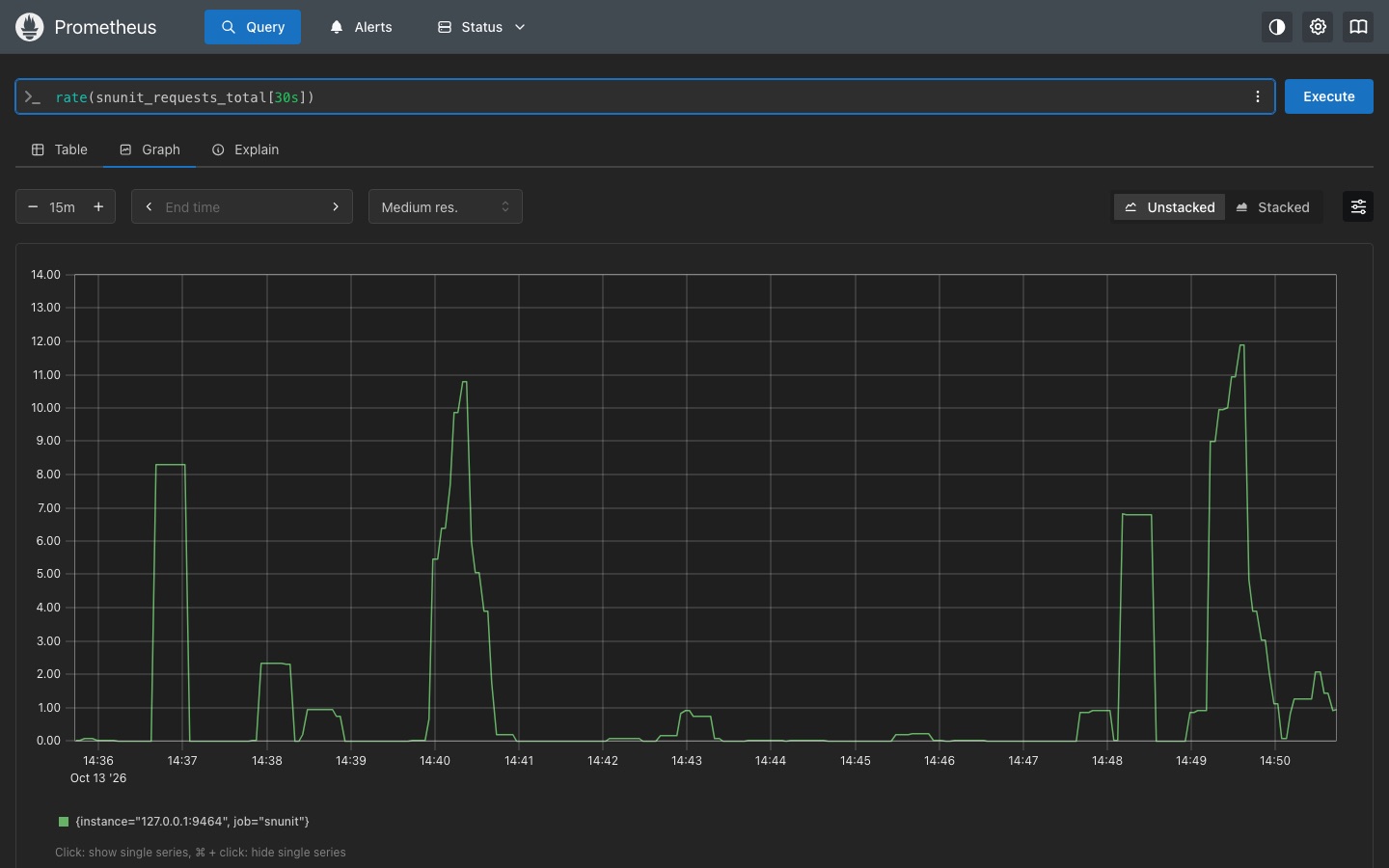
Task: Increase range with plus icon
Action: pyautogui.click(x=98, y=206)
